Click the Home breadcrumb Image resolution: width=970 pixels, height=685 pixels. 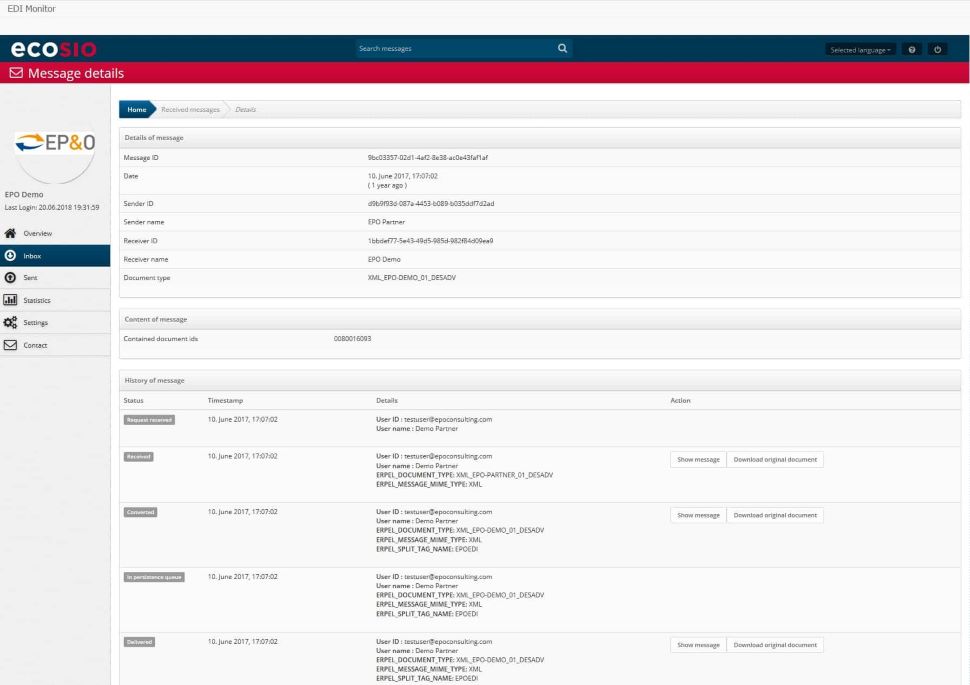136,109
